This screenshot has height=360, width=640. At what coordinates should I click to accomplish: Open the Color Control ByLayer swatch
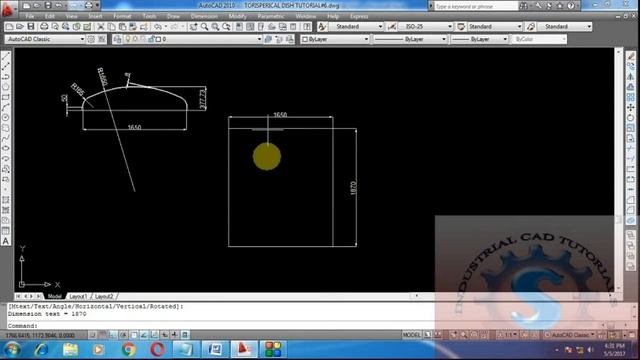coord(334,39)
